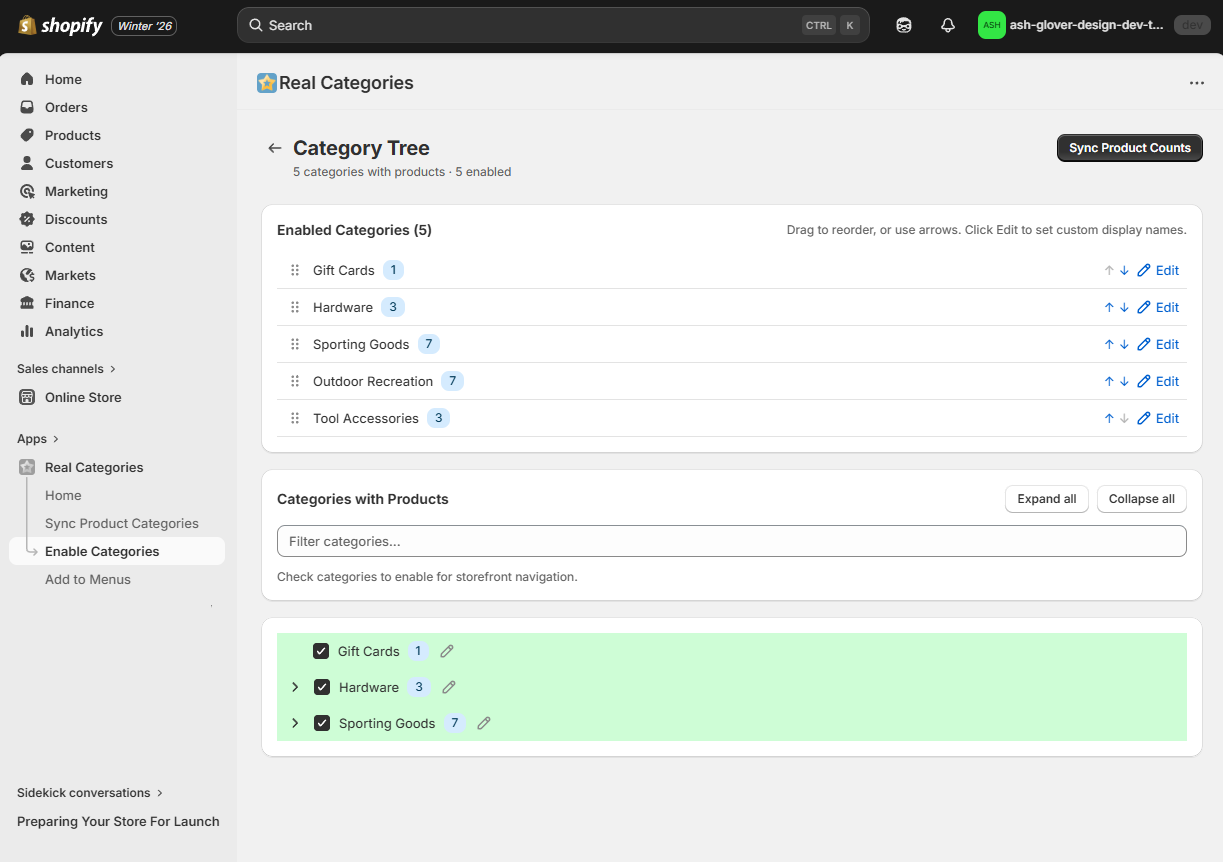
Task: Open the Sync Product Categories page
Action: (x=121, y=523)
